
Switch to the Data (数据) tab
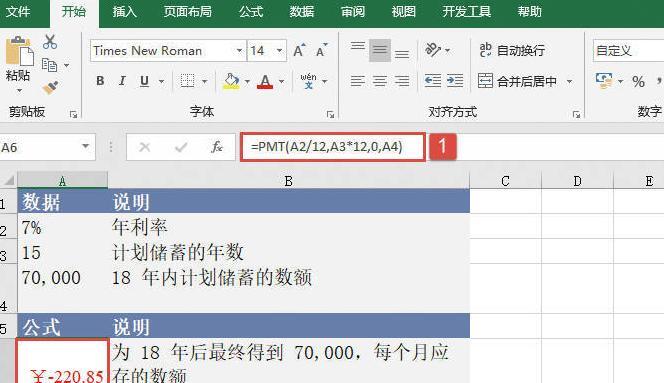point(302,11)
